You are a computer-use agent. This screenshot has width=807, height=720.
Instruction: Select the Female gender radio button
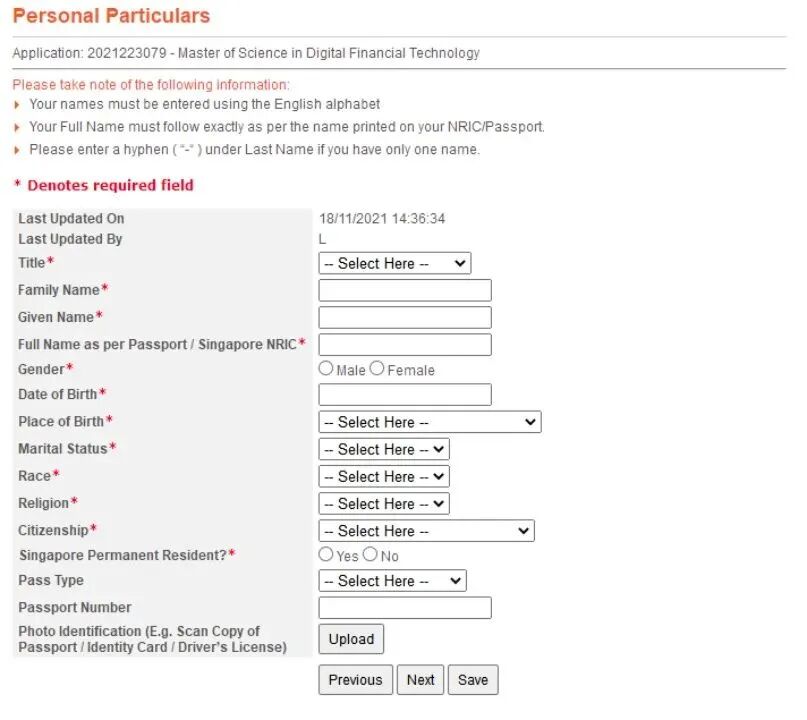tap(377, 369)
